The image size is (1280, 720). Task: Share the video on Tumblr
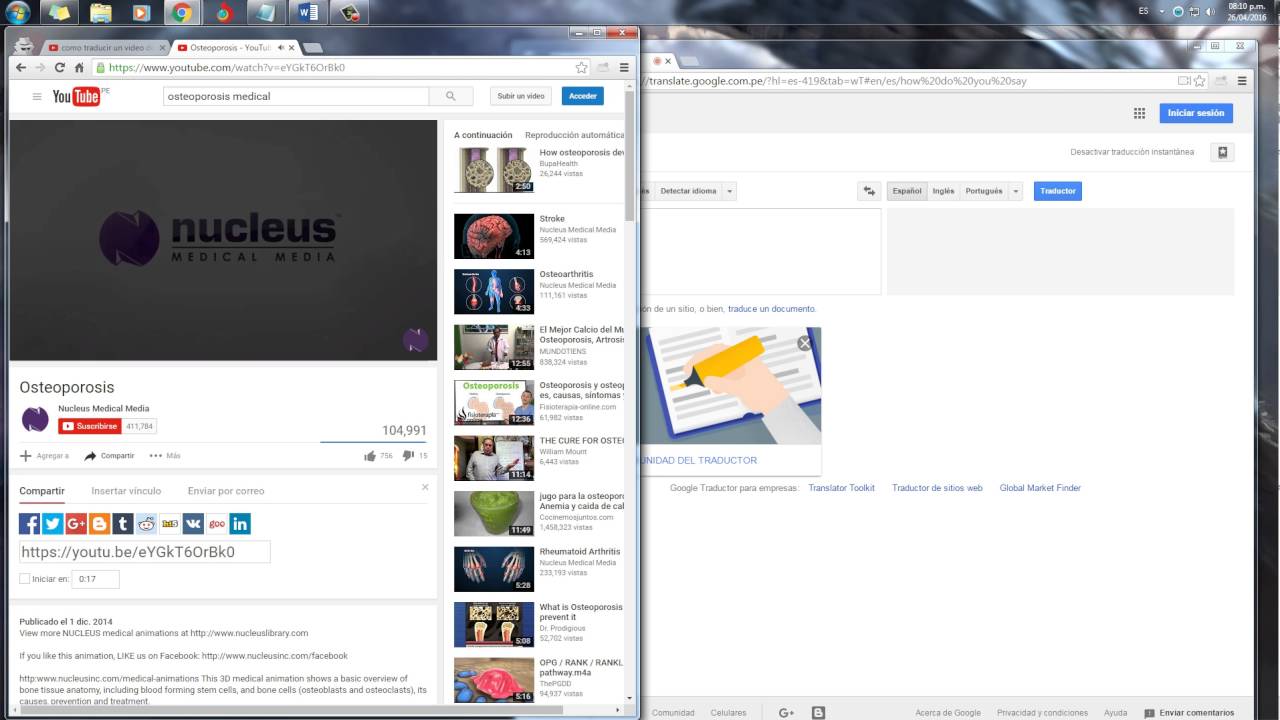coord(123,523)
